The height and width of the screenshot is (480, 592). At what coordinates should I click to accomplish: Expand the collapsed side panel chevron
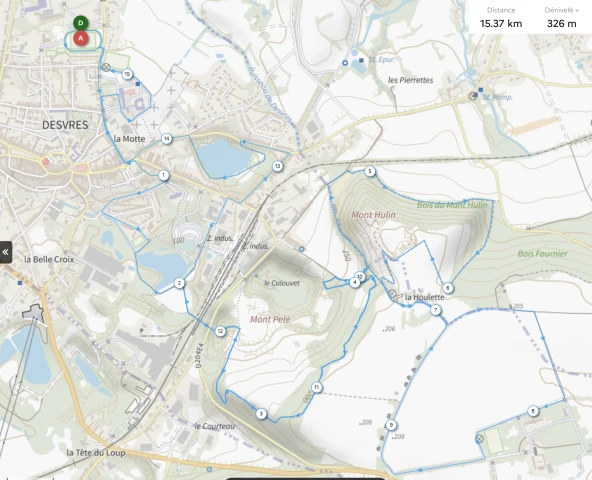(6, 252)
